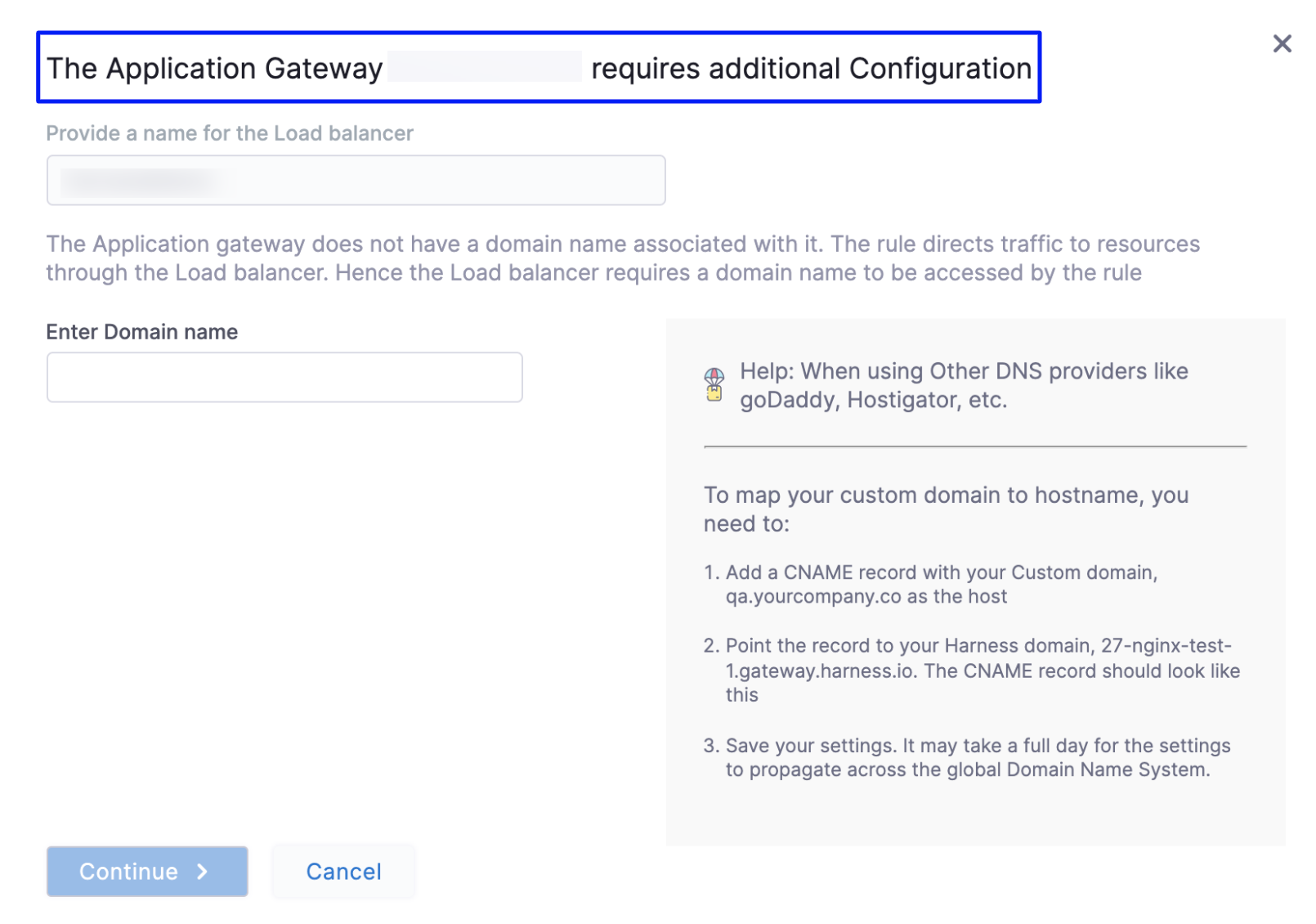Image resolution: width=1316 pixels, height=924 pixels.
Task: Click the blurred load balancer name text
Action: 139,181
